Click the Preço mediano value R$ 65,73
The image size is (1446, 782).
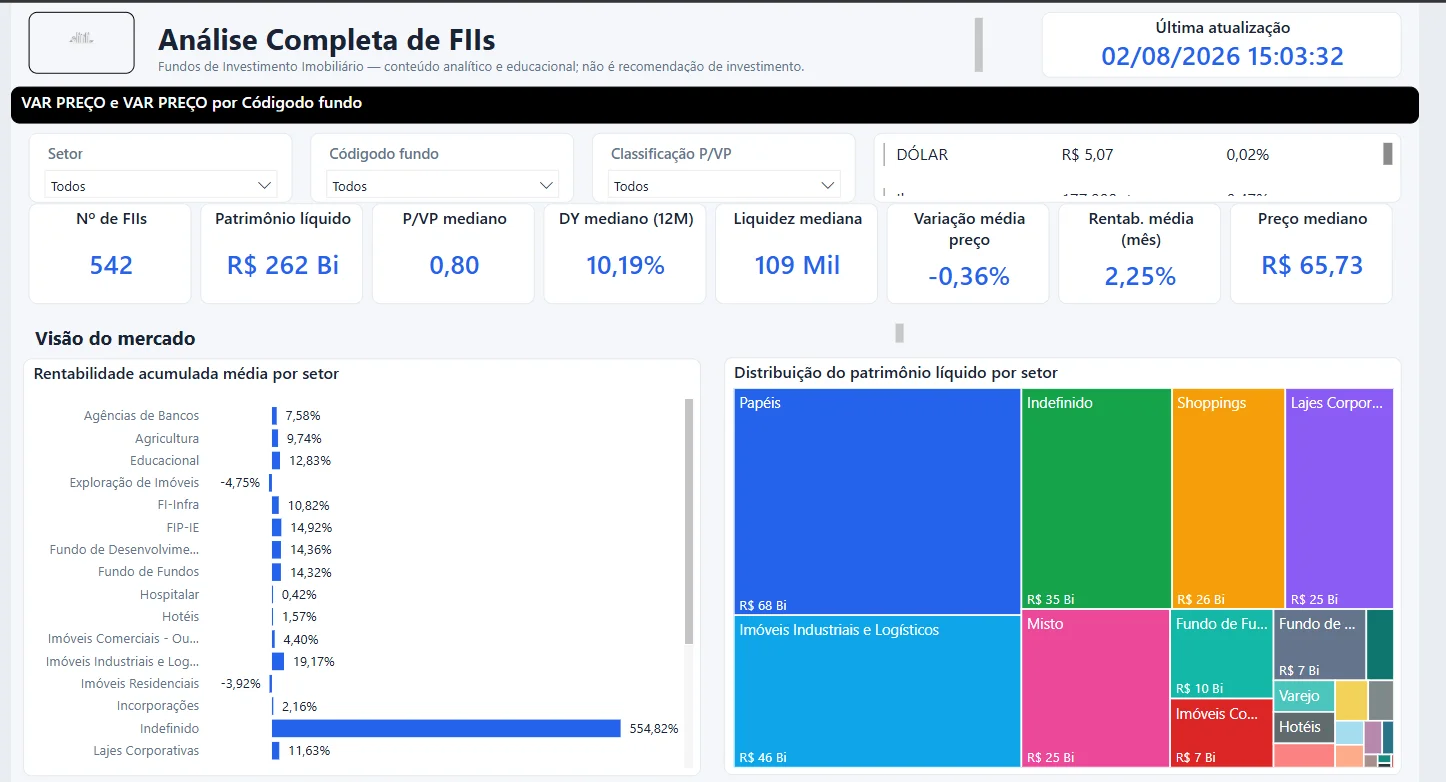pos(1312,265)
